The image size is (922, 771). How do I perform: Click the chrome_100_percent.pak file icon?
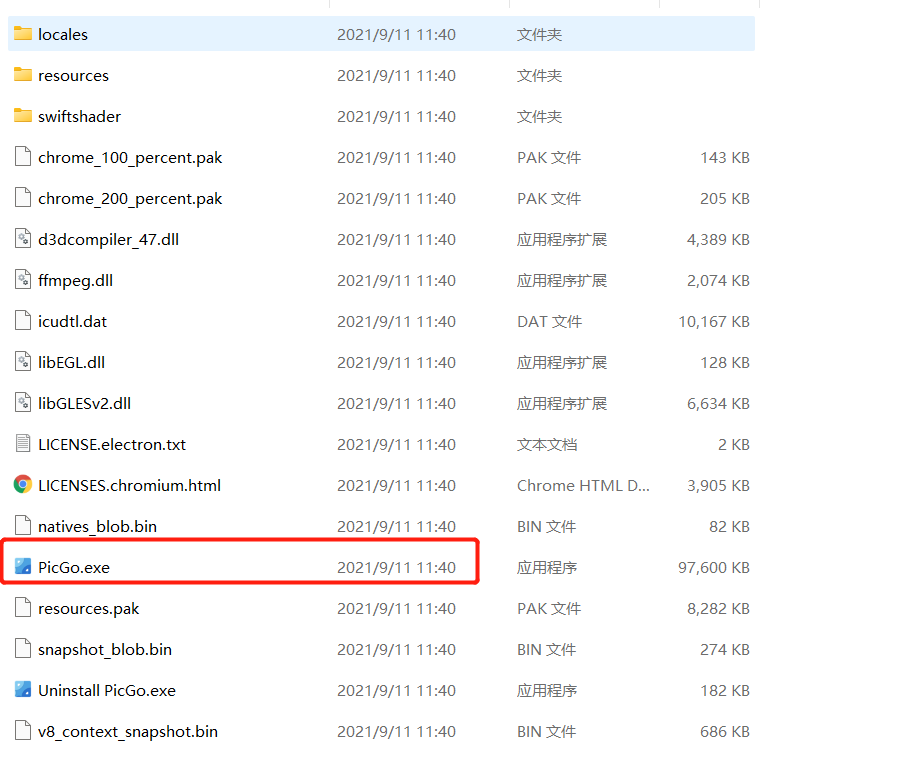(23, 156)
